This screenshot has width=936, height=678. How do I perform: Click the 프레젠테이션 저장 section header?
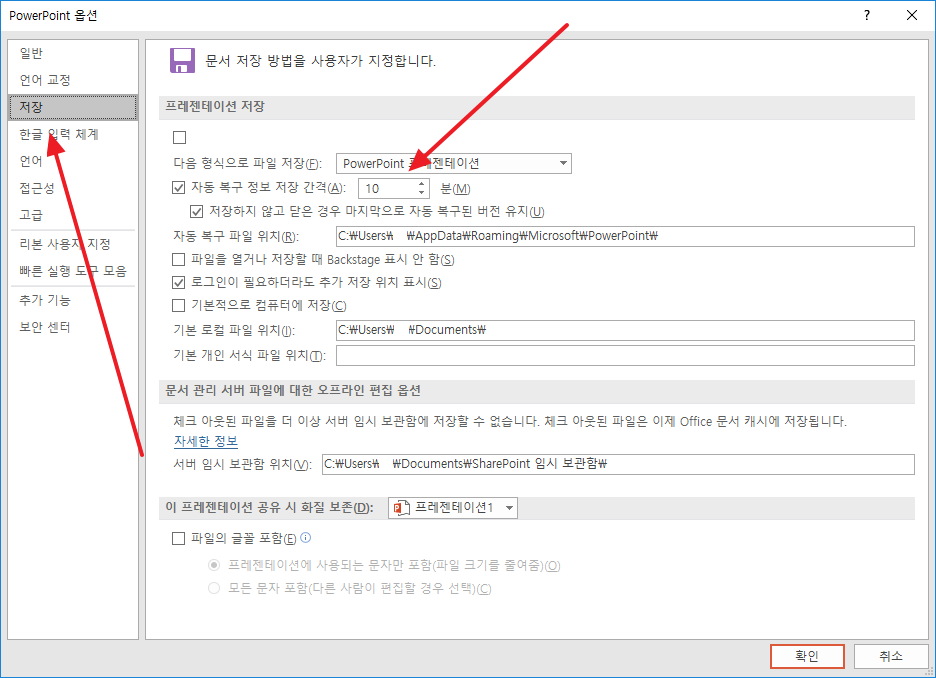(x=215, y=106)
